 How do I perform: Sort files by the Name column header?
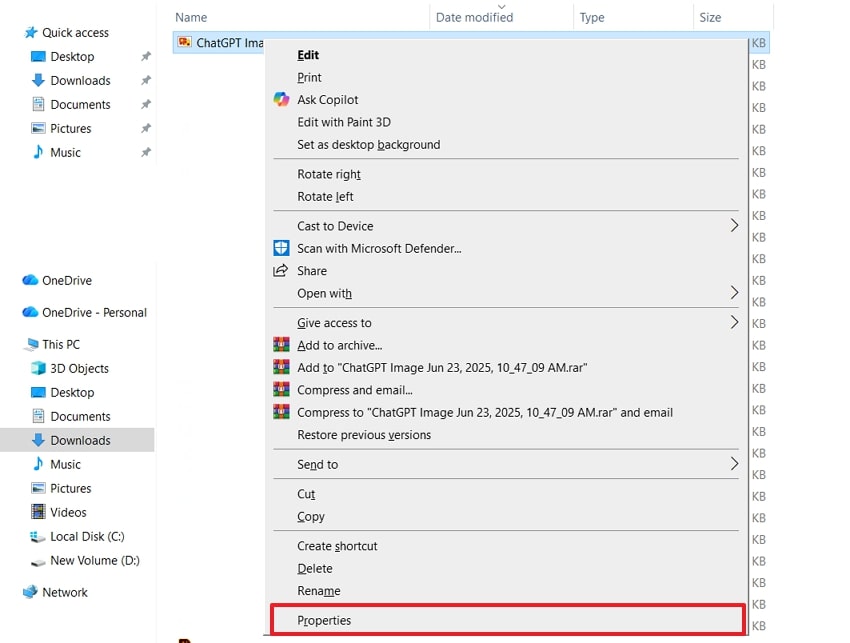tap(190, 17)
